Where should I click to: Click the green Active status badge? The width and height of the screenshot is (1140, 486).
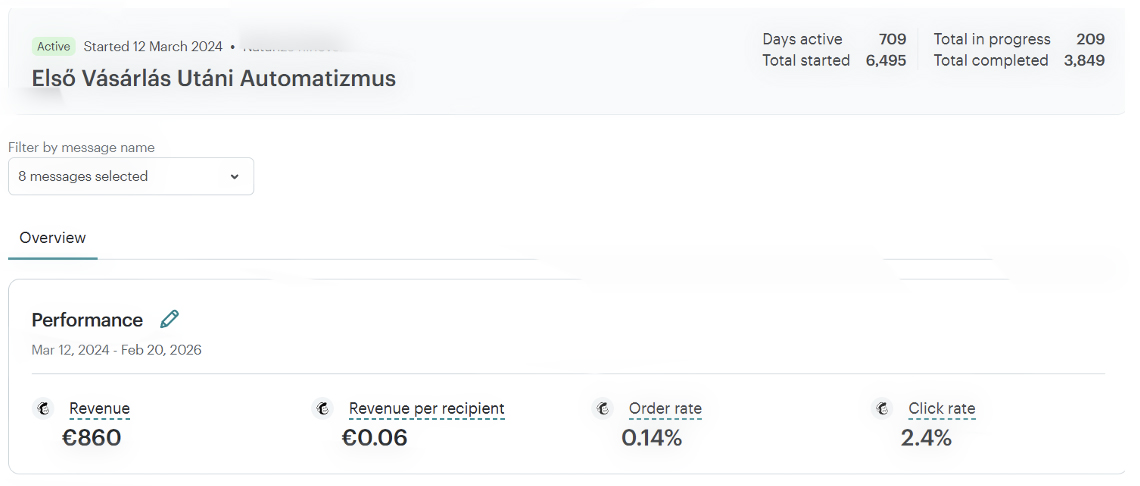click(54, 47)
